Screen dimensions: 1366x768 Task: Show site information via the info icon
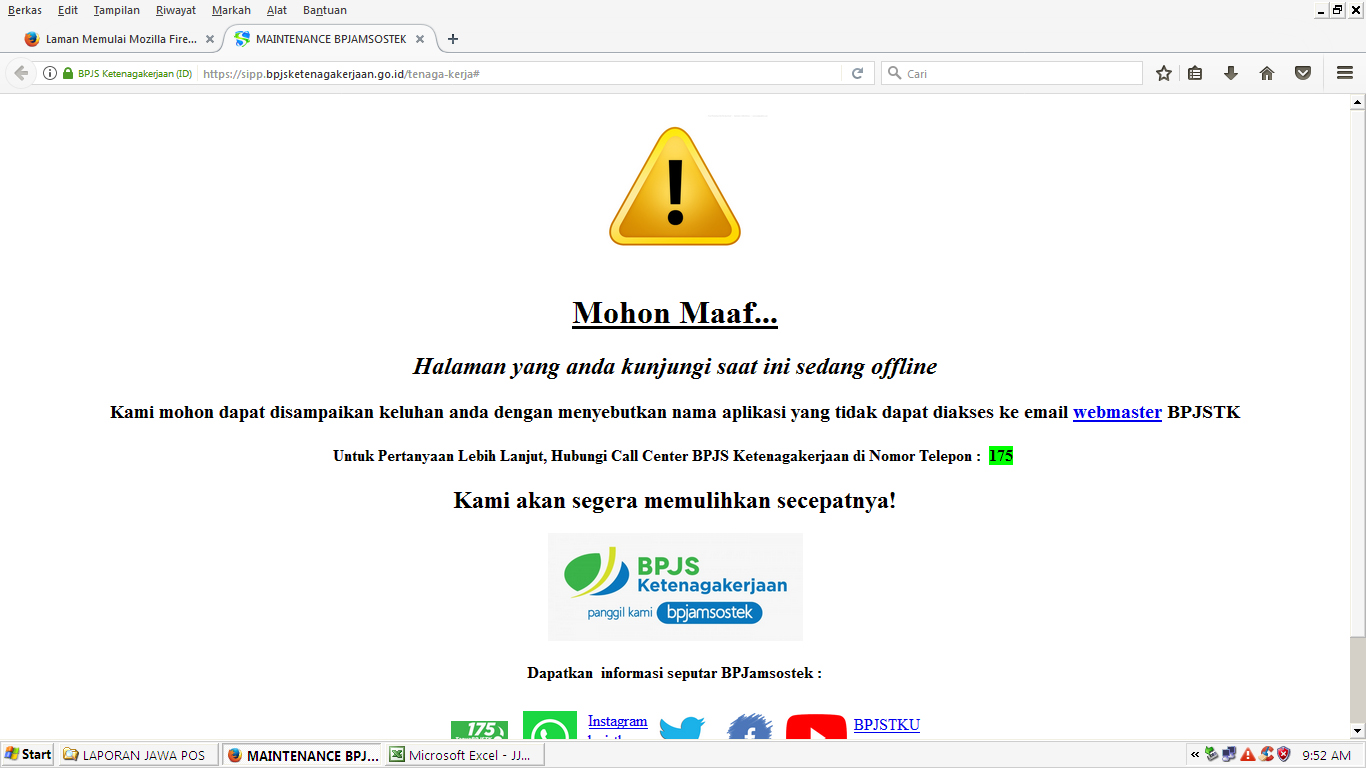tap(50, 73)
